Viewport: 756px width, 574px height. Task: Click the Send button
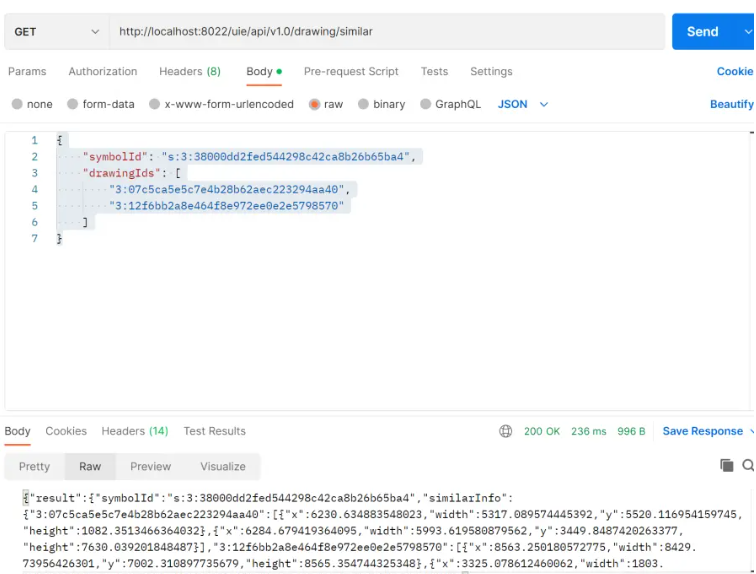(703, 32)
